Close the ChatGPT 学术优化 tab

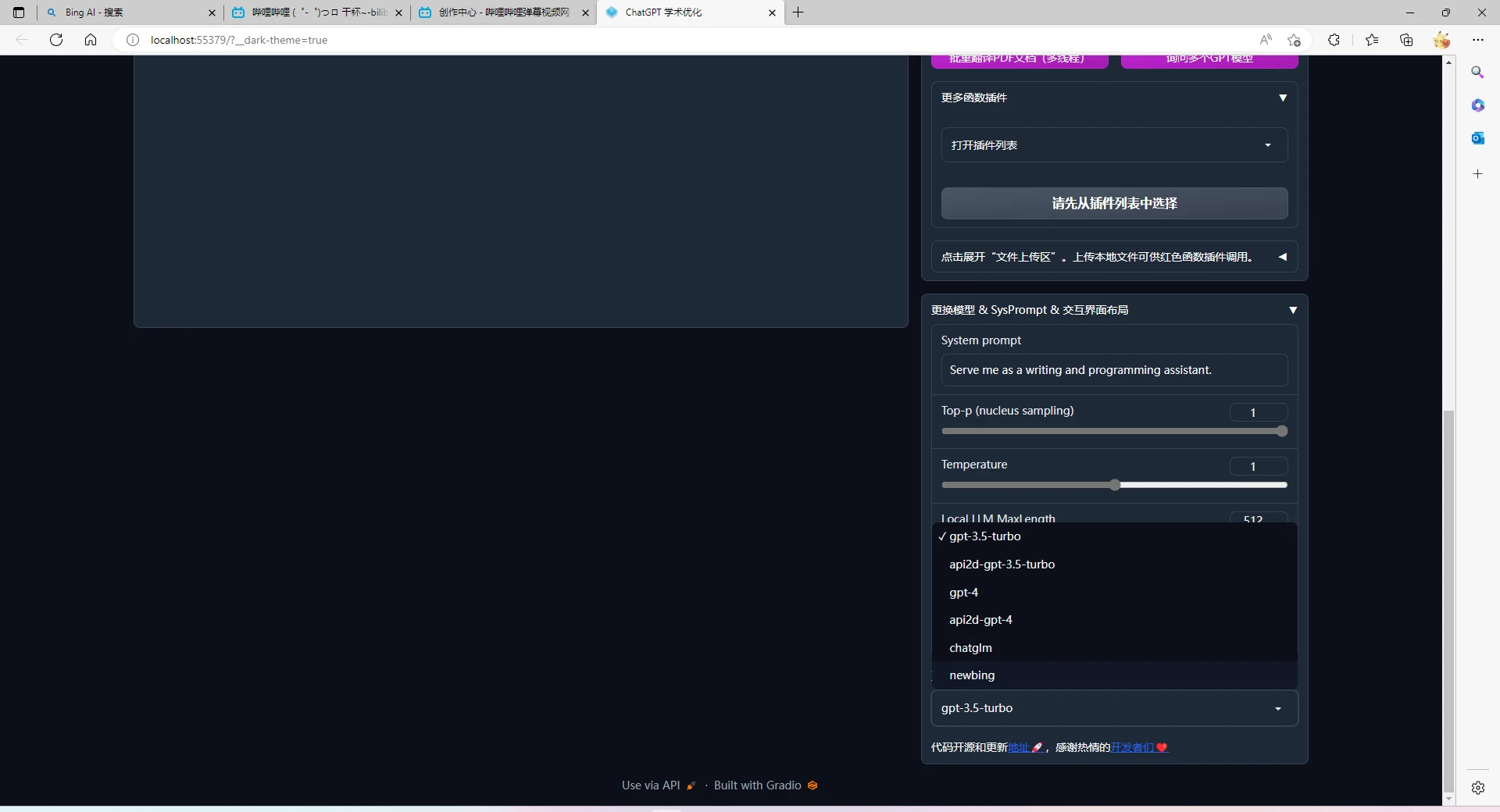(772, 12)
